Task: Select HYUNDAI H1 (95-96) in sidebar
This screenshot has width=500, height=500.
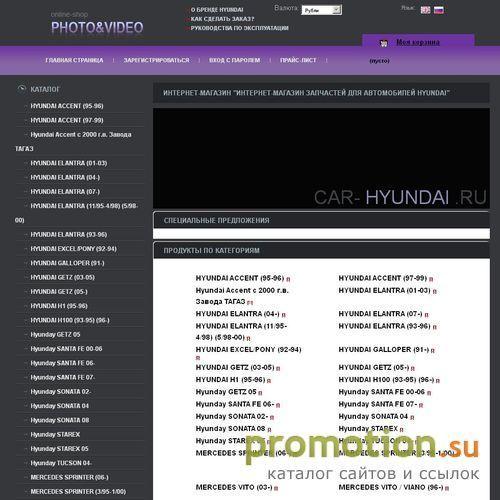Action: pyautogui.click(x=59, y=306)
